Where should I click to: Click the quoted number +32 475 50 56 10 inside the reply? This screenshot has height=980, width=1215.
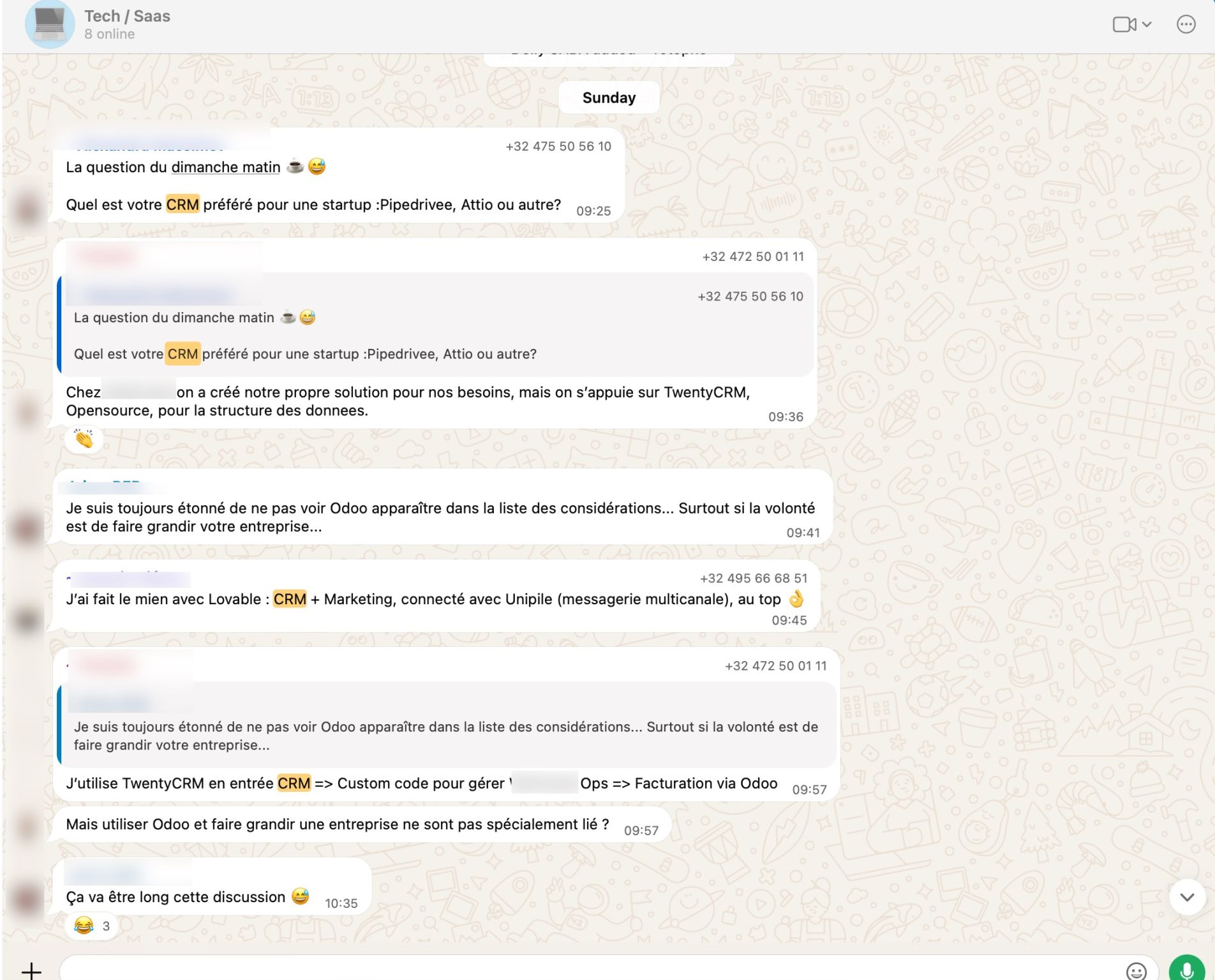[x=750, y=296]
